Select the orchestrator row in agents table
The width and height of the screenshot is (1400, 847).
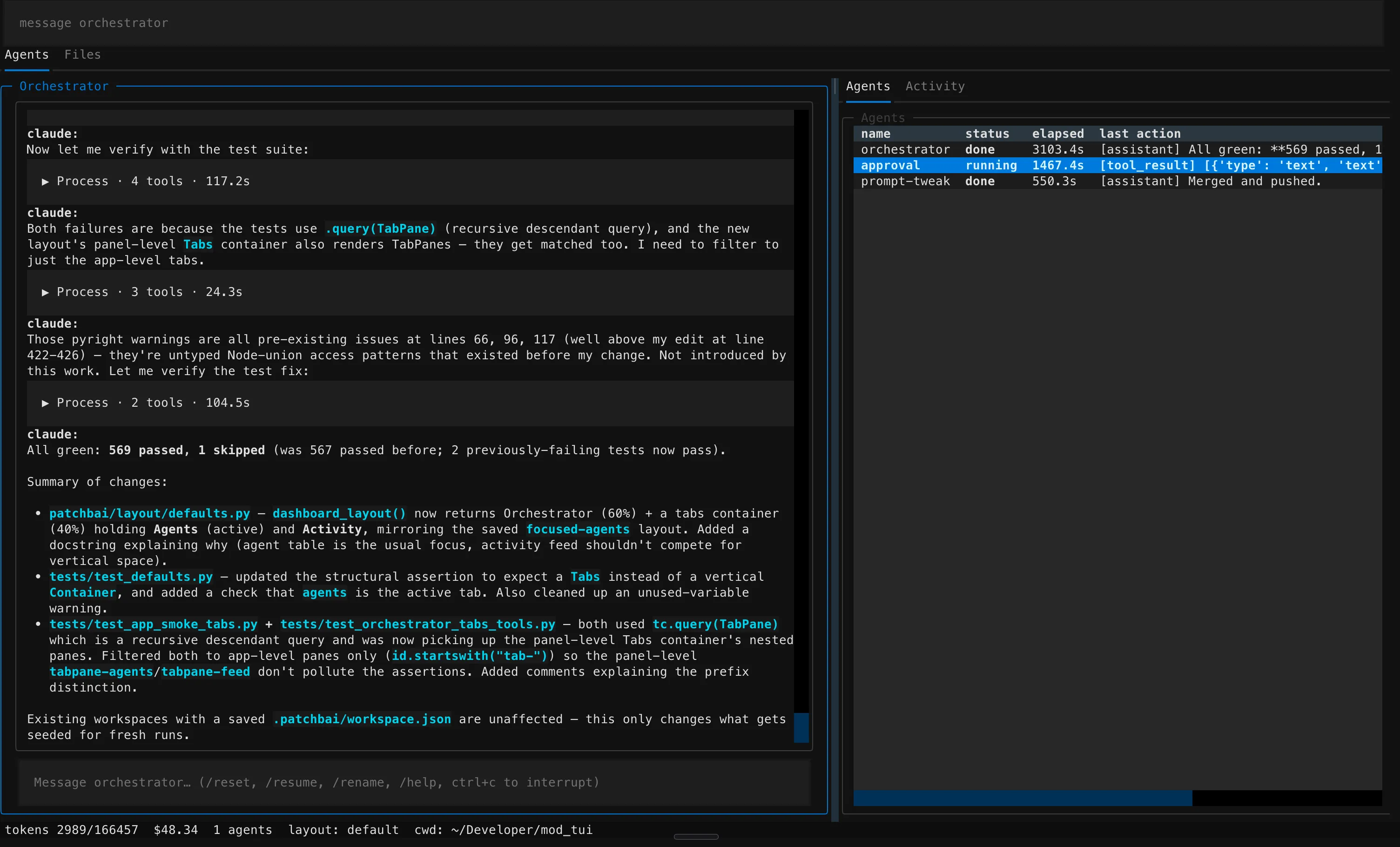click(1117, 149)
